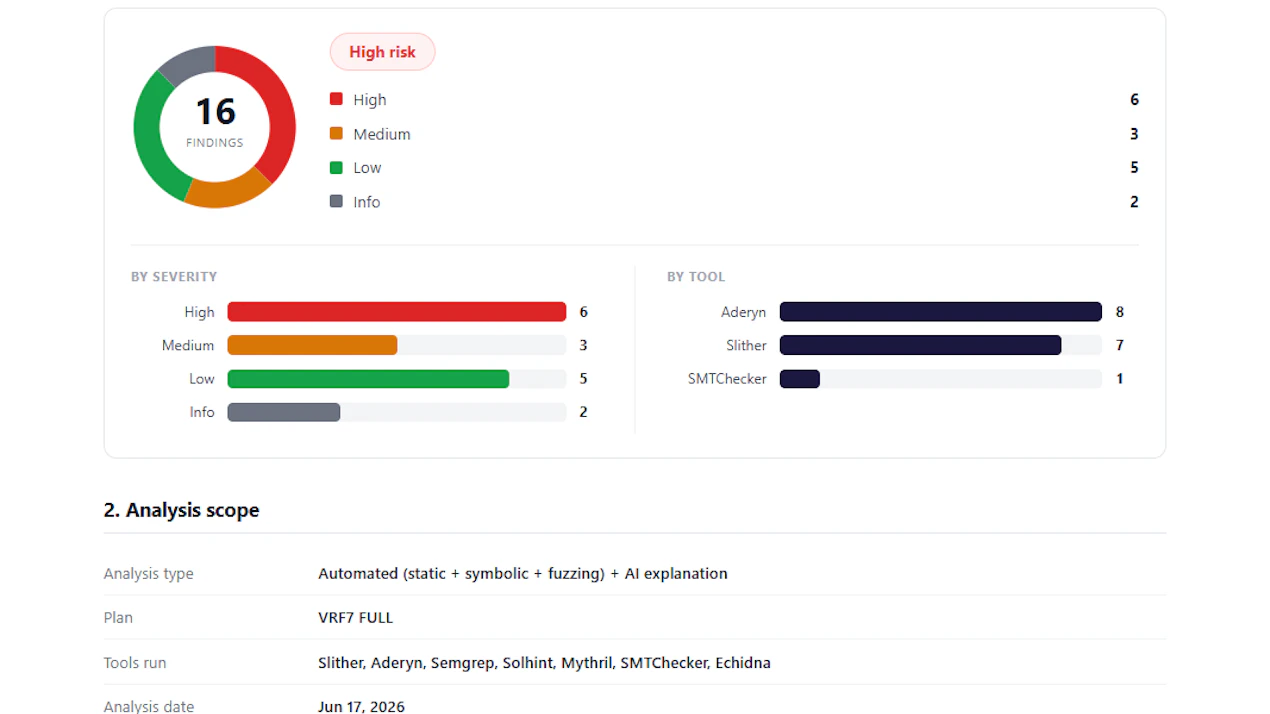Click the BY TOOL heading
This screenshot has height=714, width=1270.
coord(696,276)
